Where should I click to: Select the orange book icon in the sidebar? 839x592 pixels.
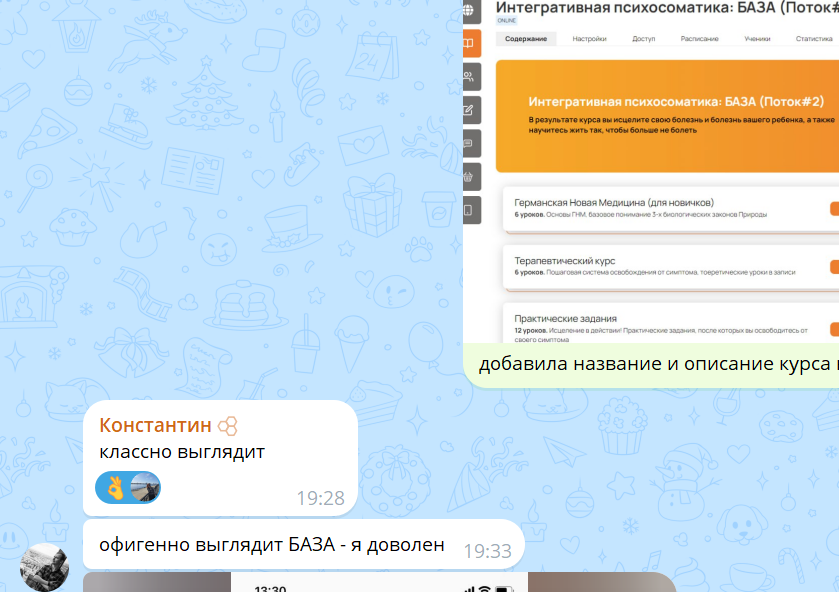[x=471, y=43]
